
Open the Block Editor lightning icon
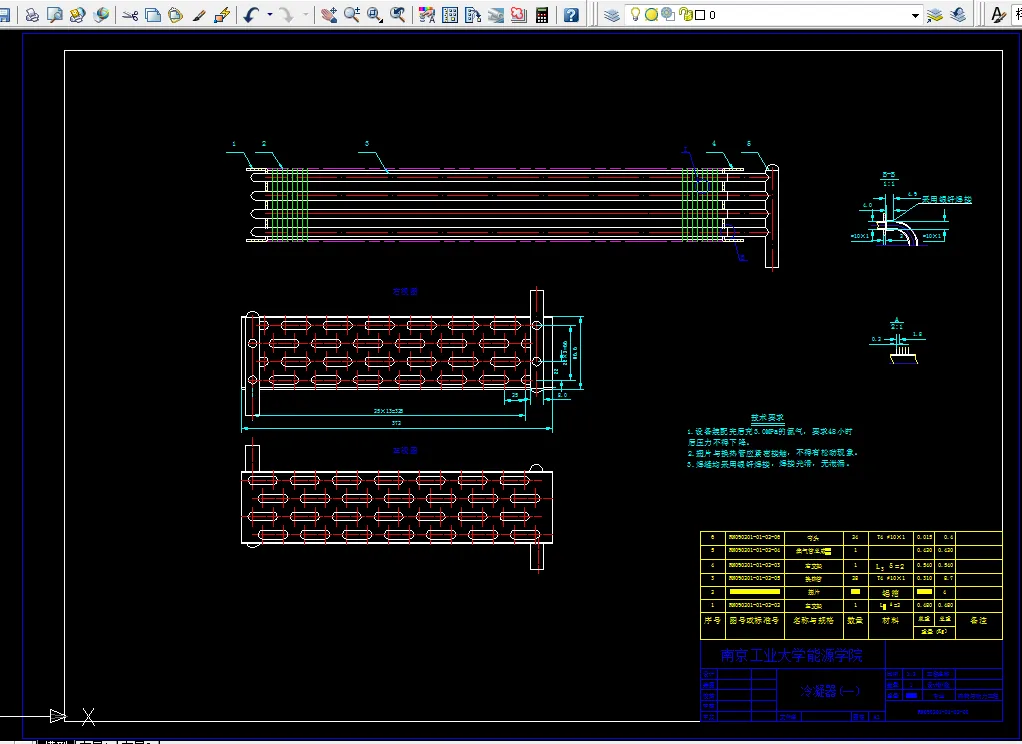(222, 14)
